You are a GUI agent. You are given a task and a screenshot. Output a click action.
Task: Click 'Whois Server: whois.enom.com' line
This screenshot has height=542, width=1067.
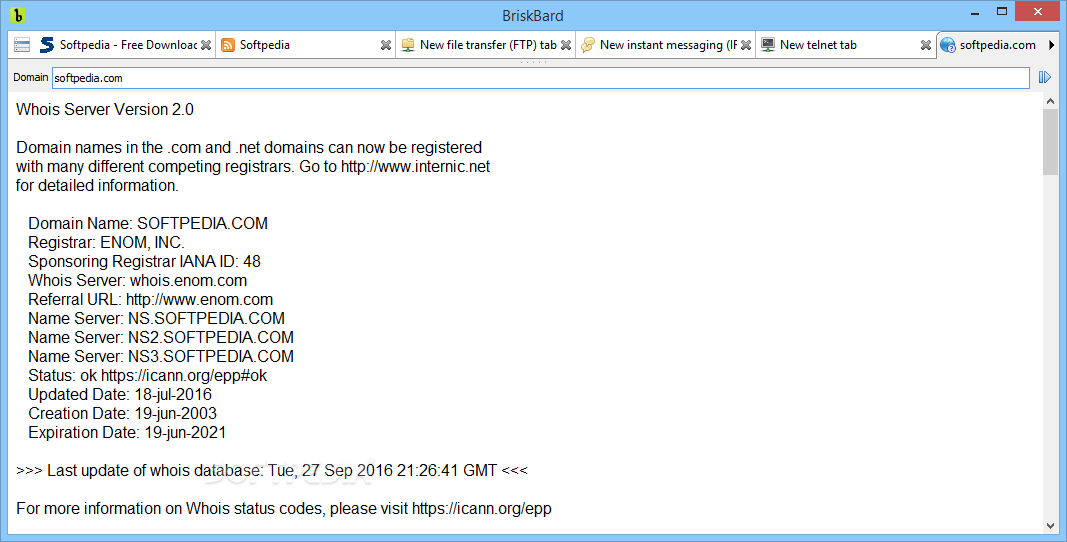(x=137, y=281)
